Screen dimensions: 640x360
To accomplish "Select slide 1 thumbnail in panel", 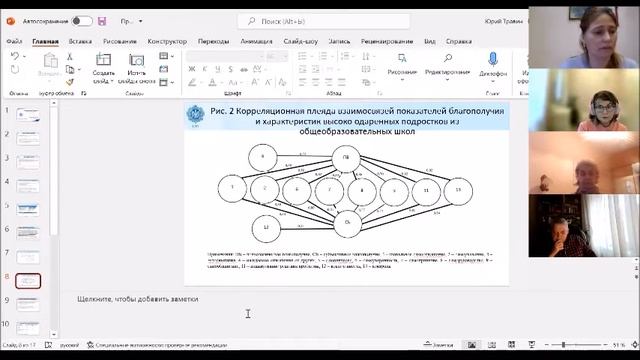I will (x=28, y=115).
